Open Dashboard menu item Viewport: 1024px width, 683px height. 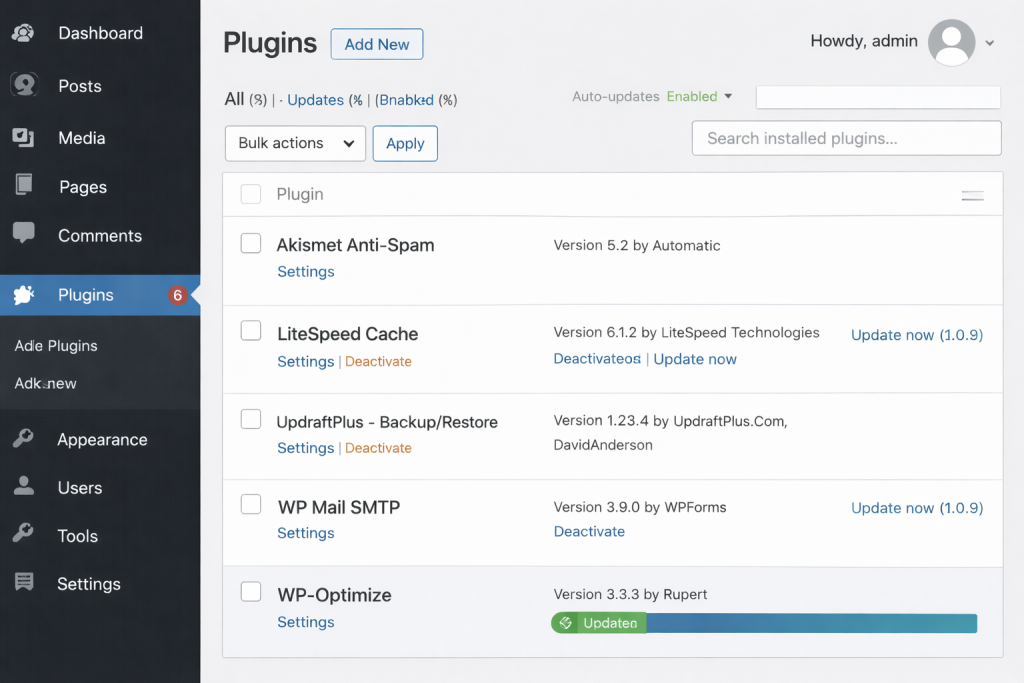tap(100, 33)
